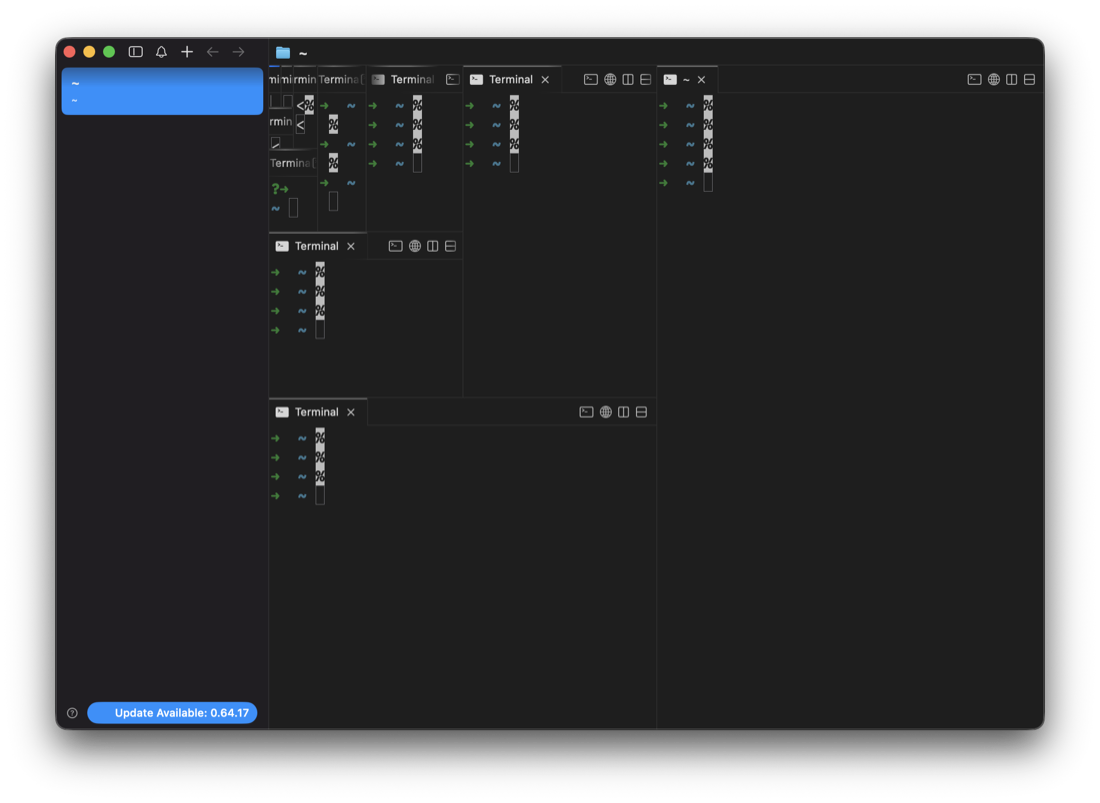Go back with the left arrow
Image resolution: width=1100 pixels, height=803 pixels.
(213, 52)
